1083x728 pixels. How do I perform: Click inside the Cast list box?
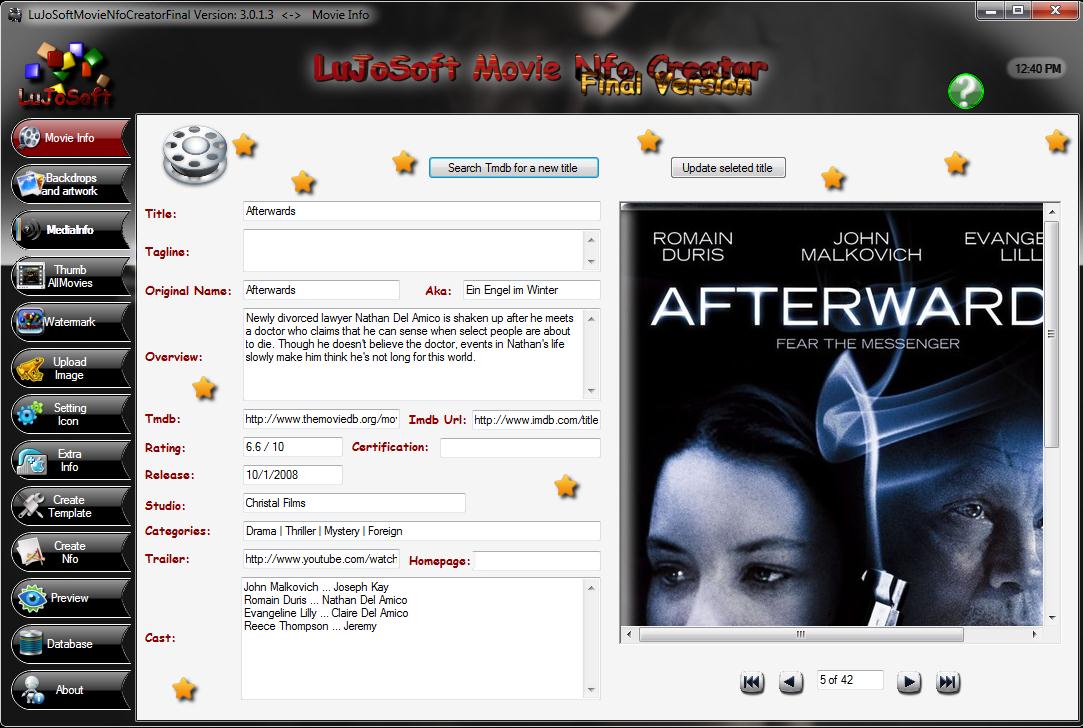click(413, 638)
